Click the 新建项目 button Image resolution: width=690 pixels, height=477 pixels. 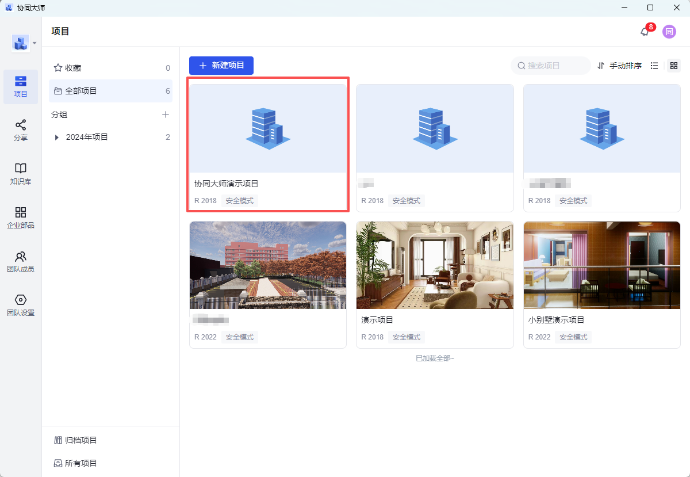[x=221, y=65]
